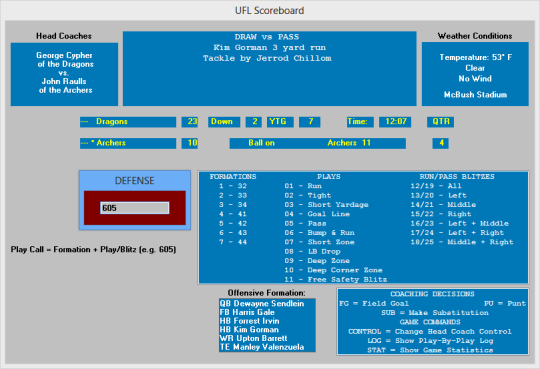Screen dimensions: 540x369
Task: Click Kim Gorman 3 yard run line
Action: tap(269, 48)
